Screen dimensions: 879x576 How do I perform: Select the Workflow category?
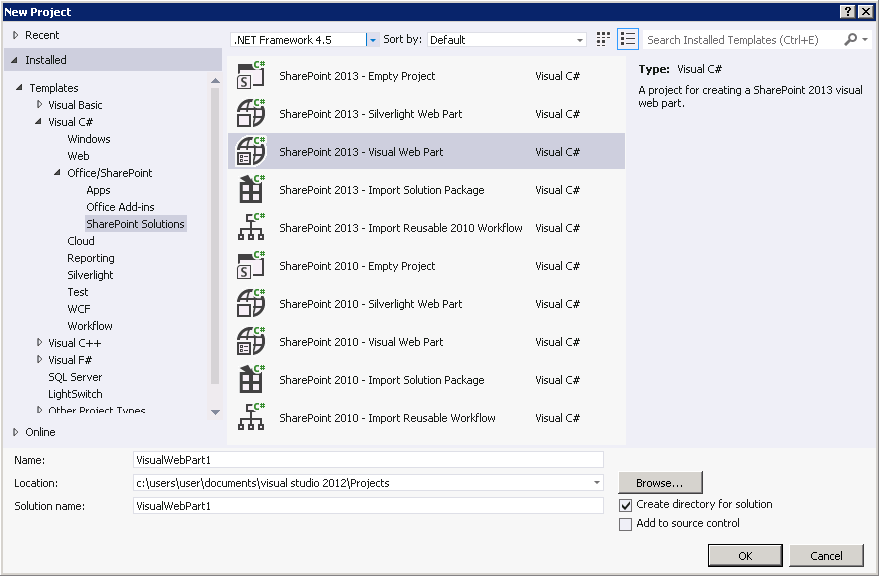tap(90, 326)
